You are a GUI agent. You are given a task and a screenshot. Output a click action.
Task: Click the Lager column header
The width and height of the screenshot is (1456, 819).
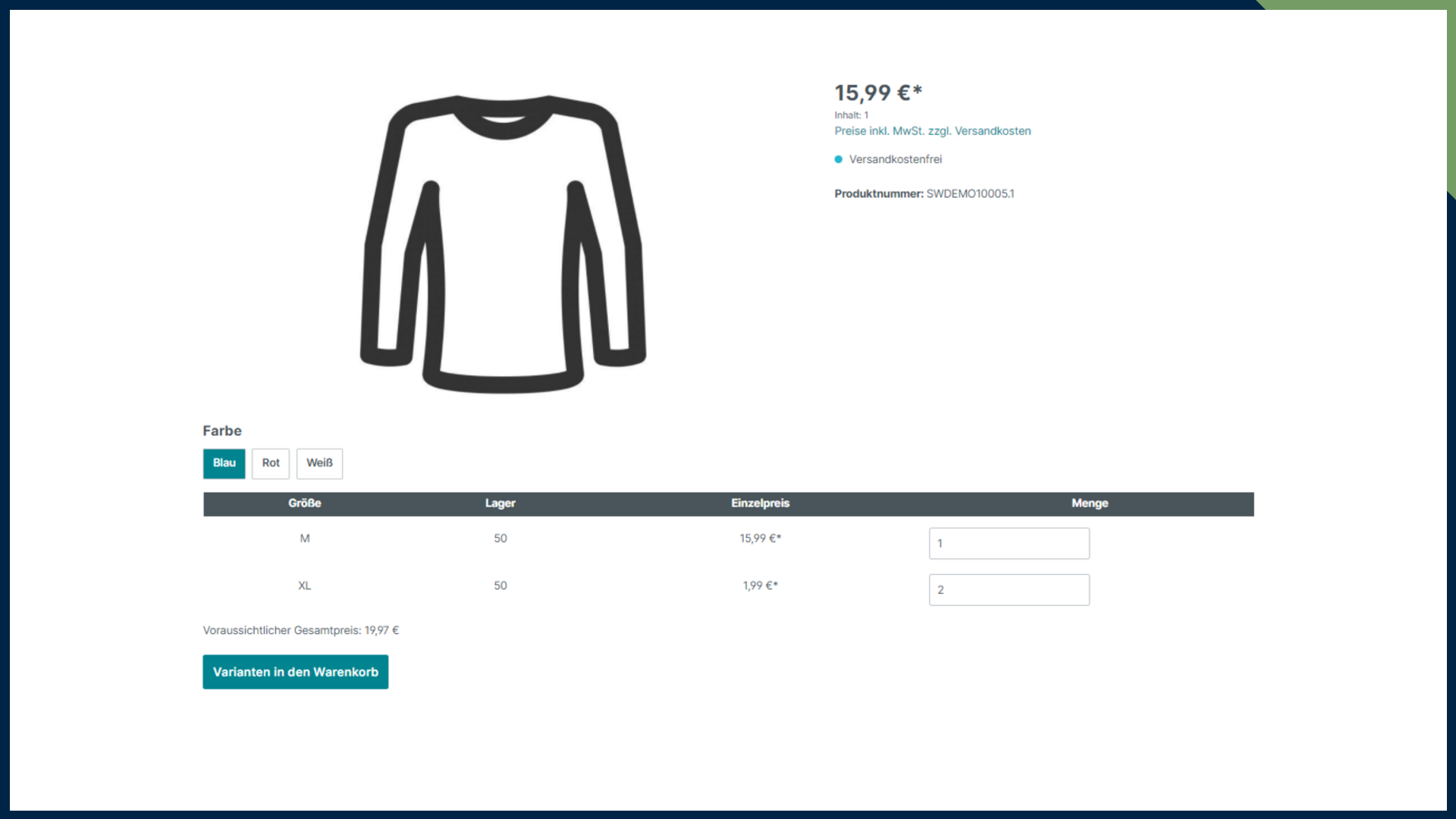(x=500, y=504)
